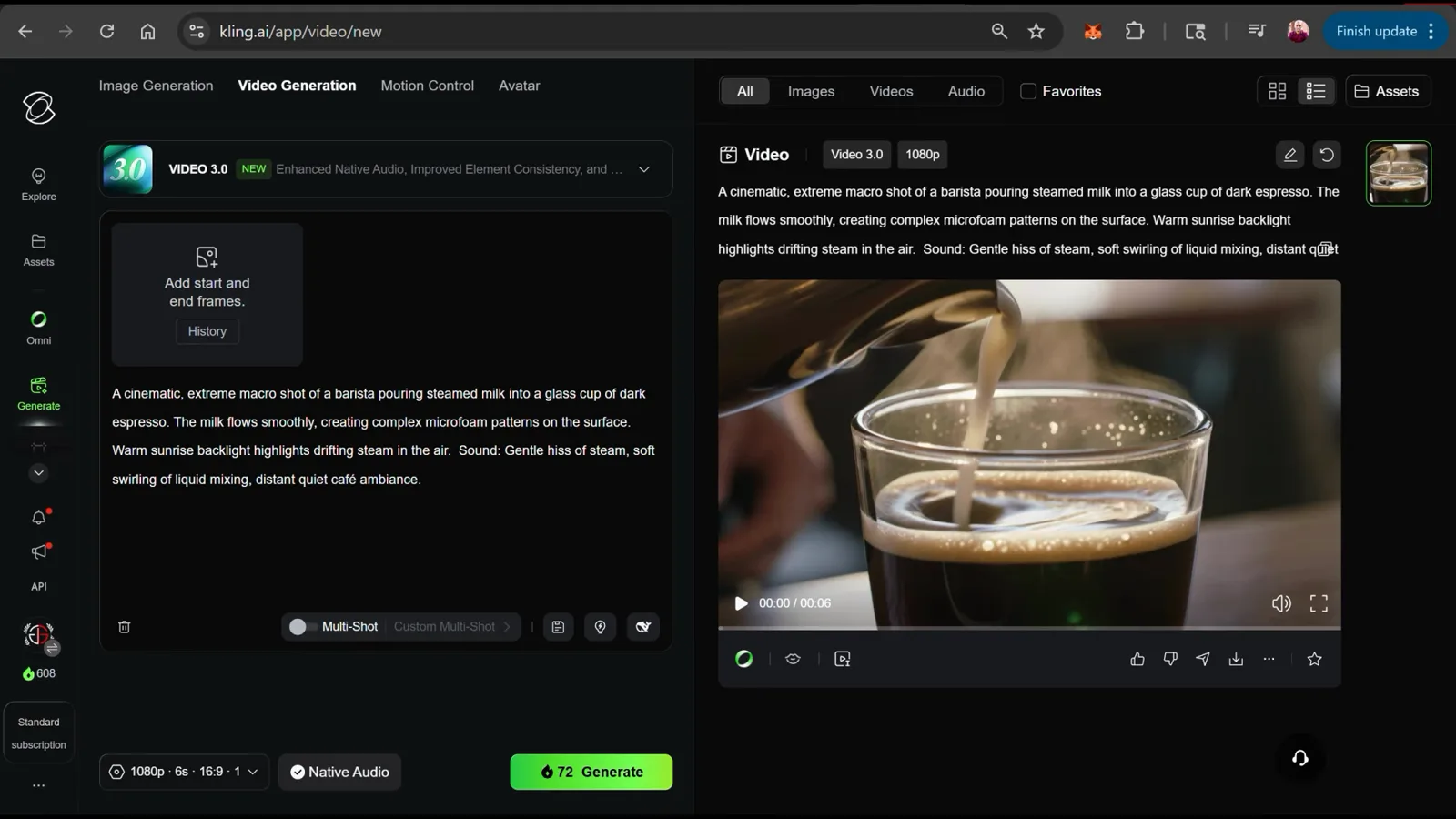Open the Omni sidebar tool
The width and height of the screenshot is (1456, 819).
pyautogui.click(x=38, y=328)
